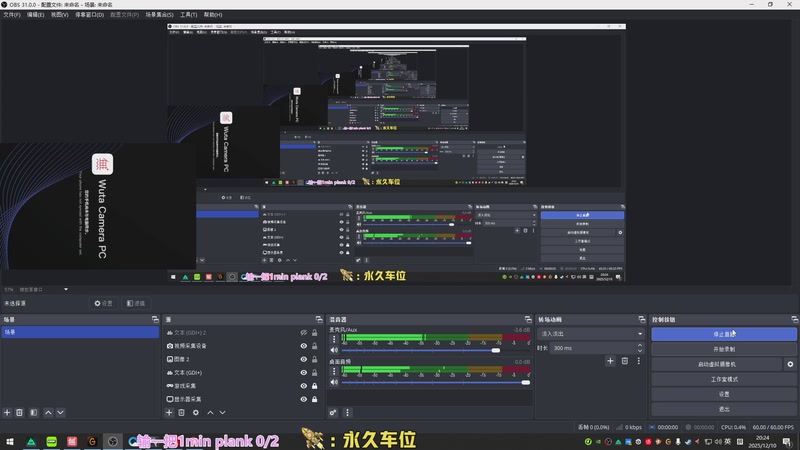
Task: Delete the selected source with the trash icon
Action: pyautogui.click(x=182, y=412)
